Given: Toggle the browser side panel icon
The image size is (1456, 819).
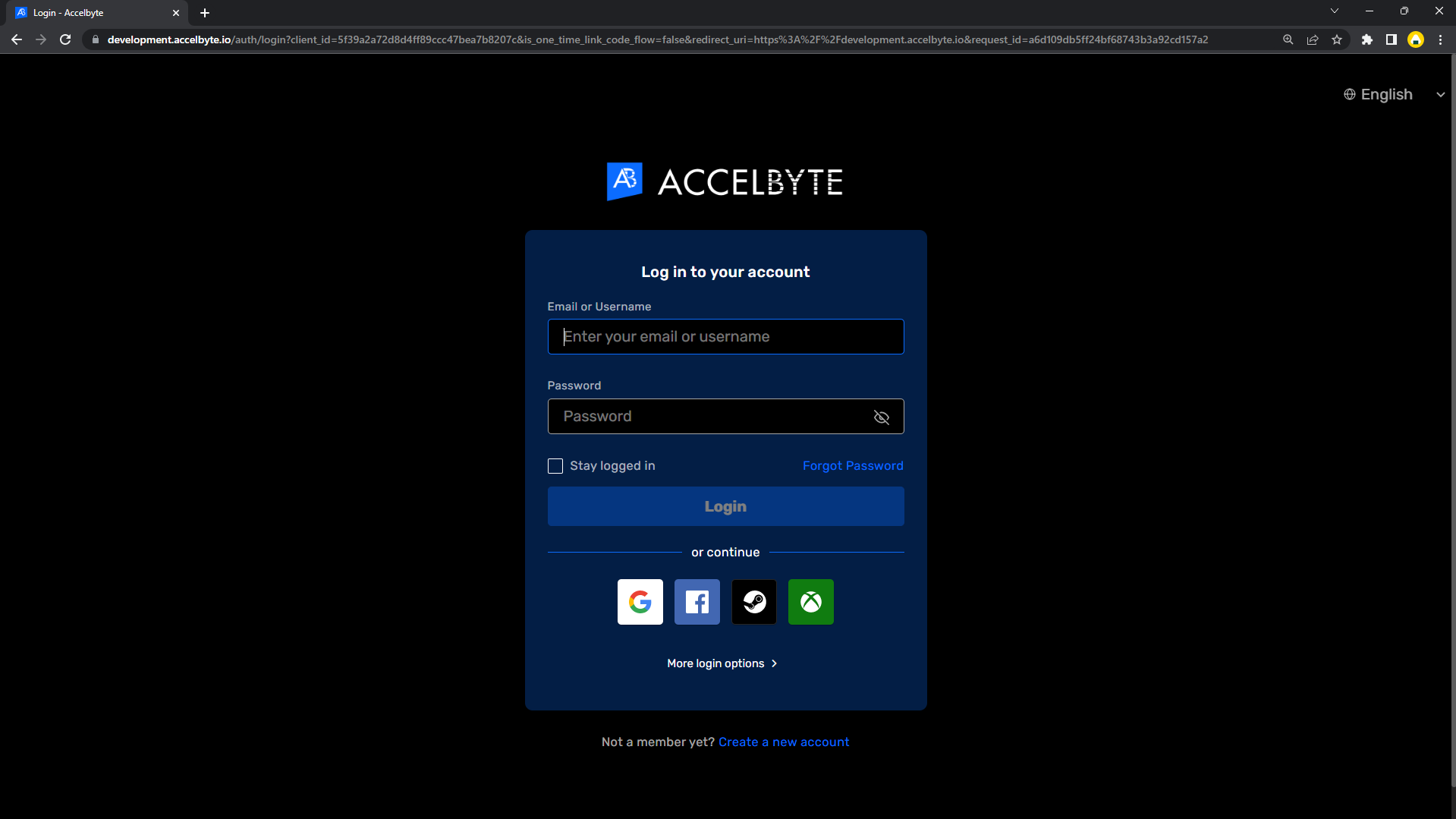Looking at the screenshot, I should coord(1391,39).
